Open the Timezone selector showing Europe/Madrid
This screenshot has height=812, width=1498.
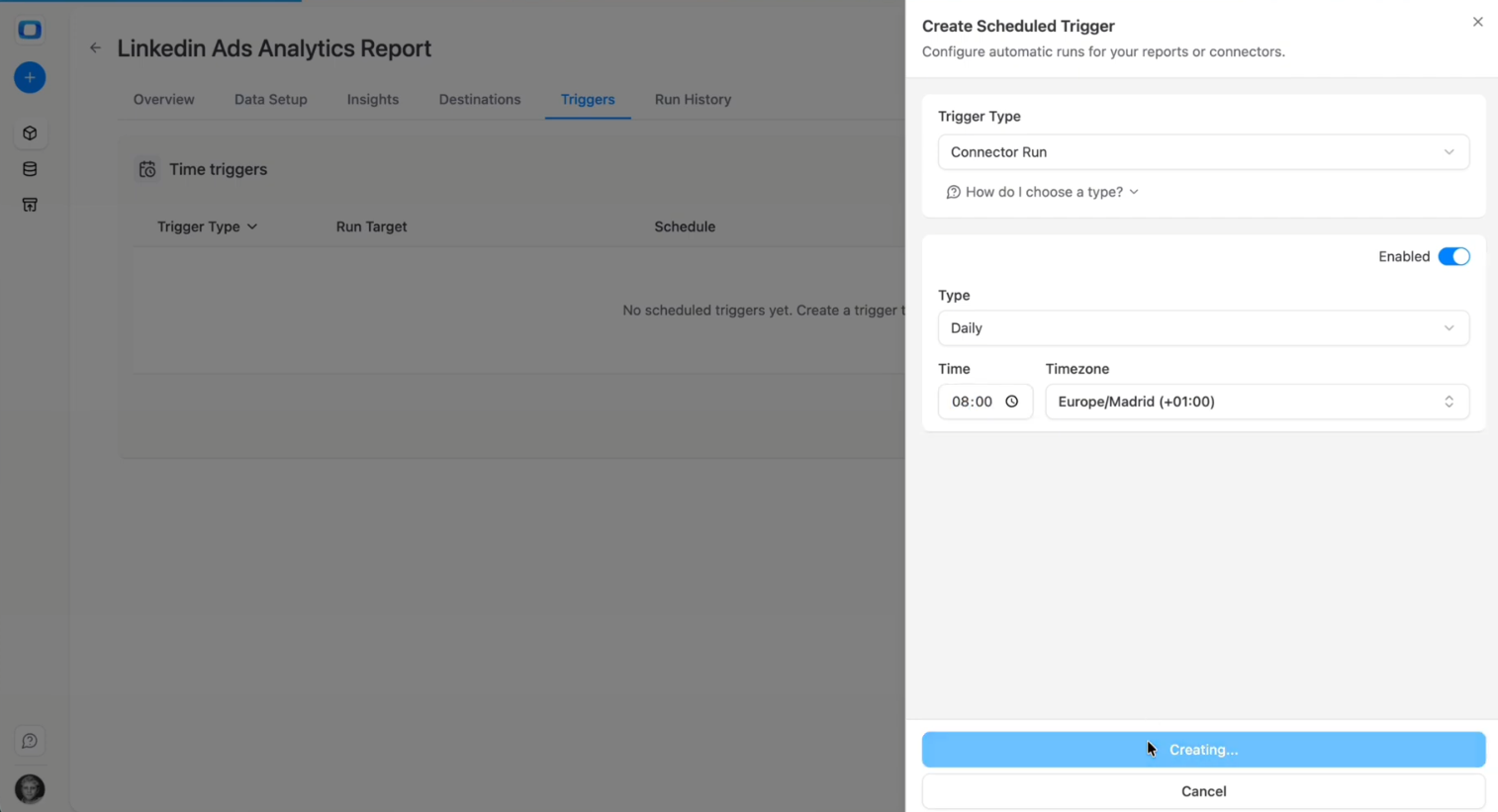1256,402
